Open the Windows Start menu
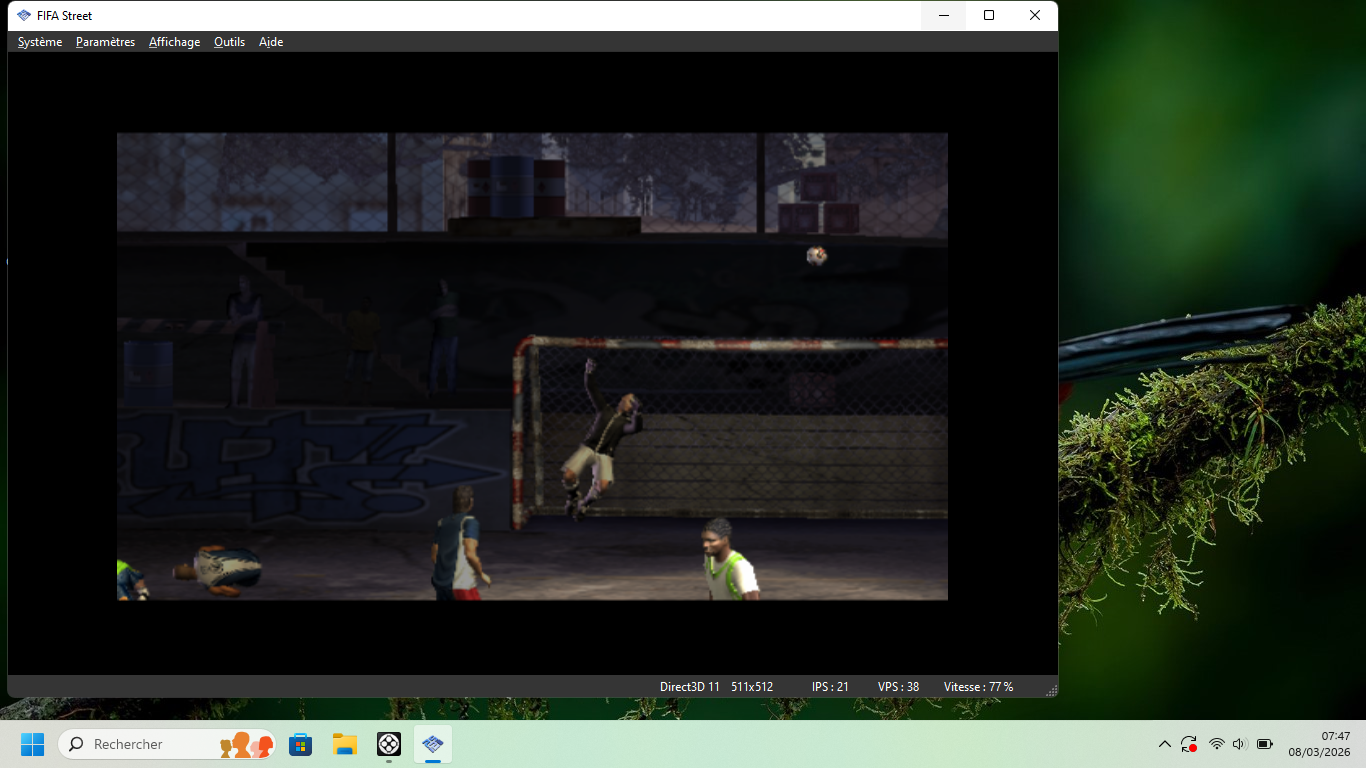The image size is (1366, 768). [33, 744]
